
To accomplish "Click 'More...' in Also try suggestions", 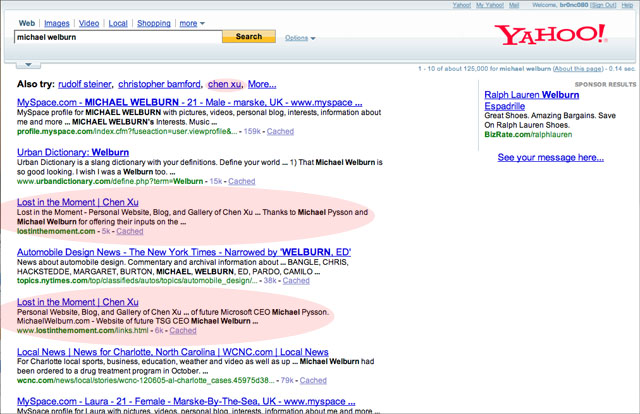I will point(262,84).
